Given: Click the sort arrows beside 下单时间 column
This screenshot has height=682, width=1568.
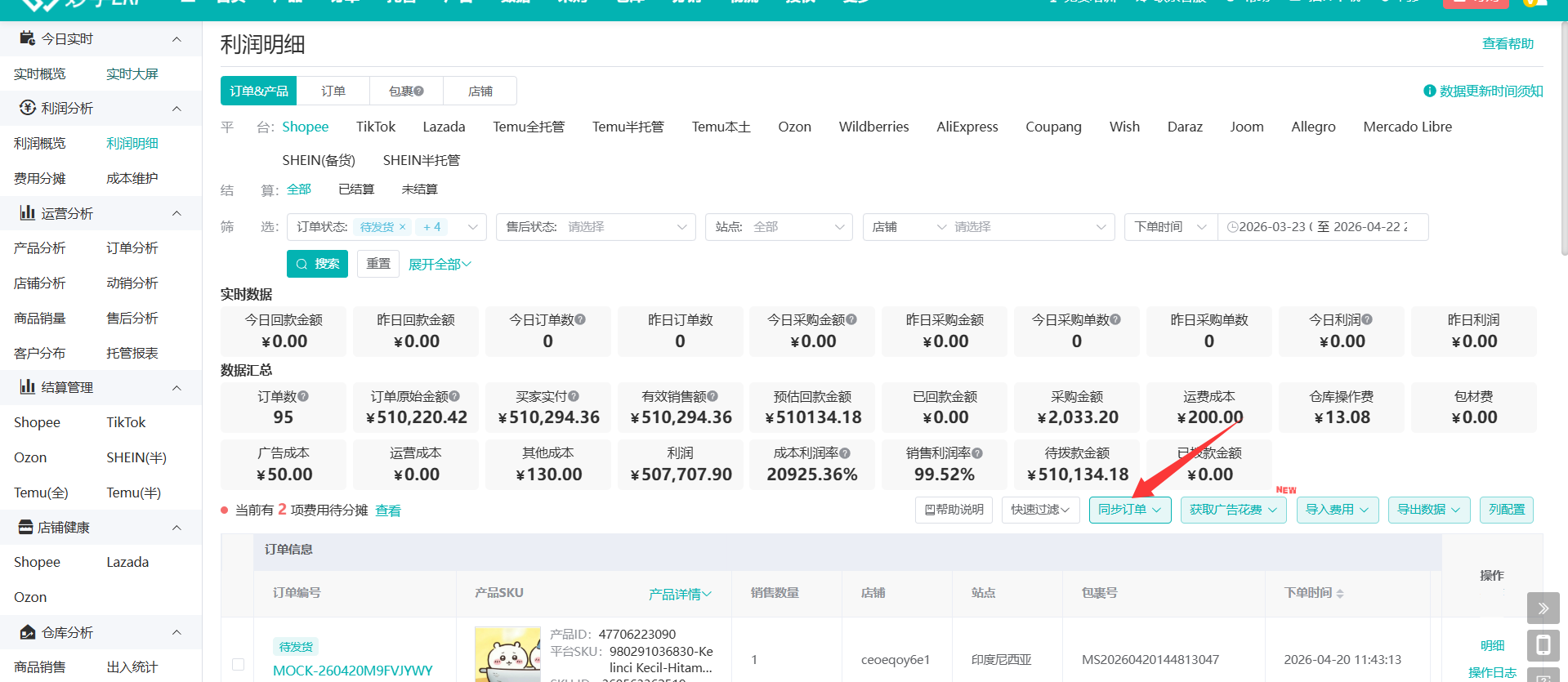Looking at the screenshot, I should coord(1340,593).
